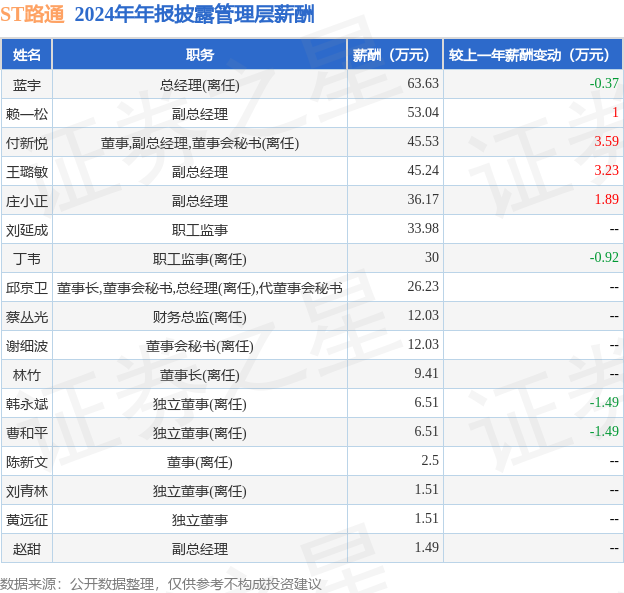The image size is (624, 593).
Task: Click the 姓名 column header
Action: click(x=27, y=55)
